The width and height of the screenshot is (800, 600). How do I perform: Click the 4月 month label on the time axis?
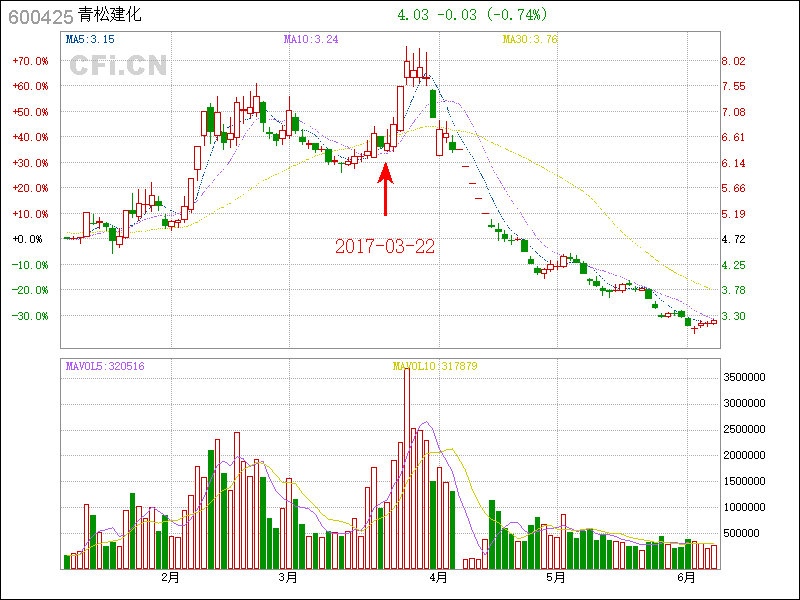[x=438, y=577]
